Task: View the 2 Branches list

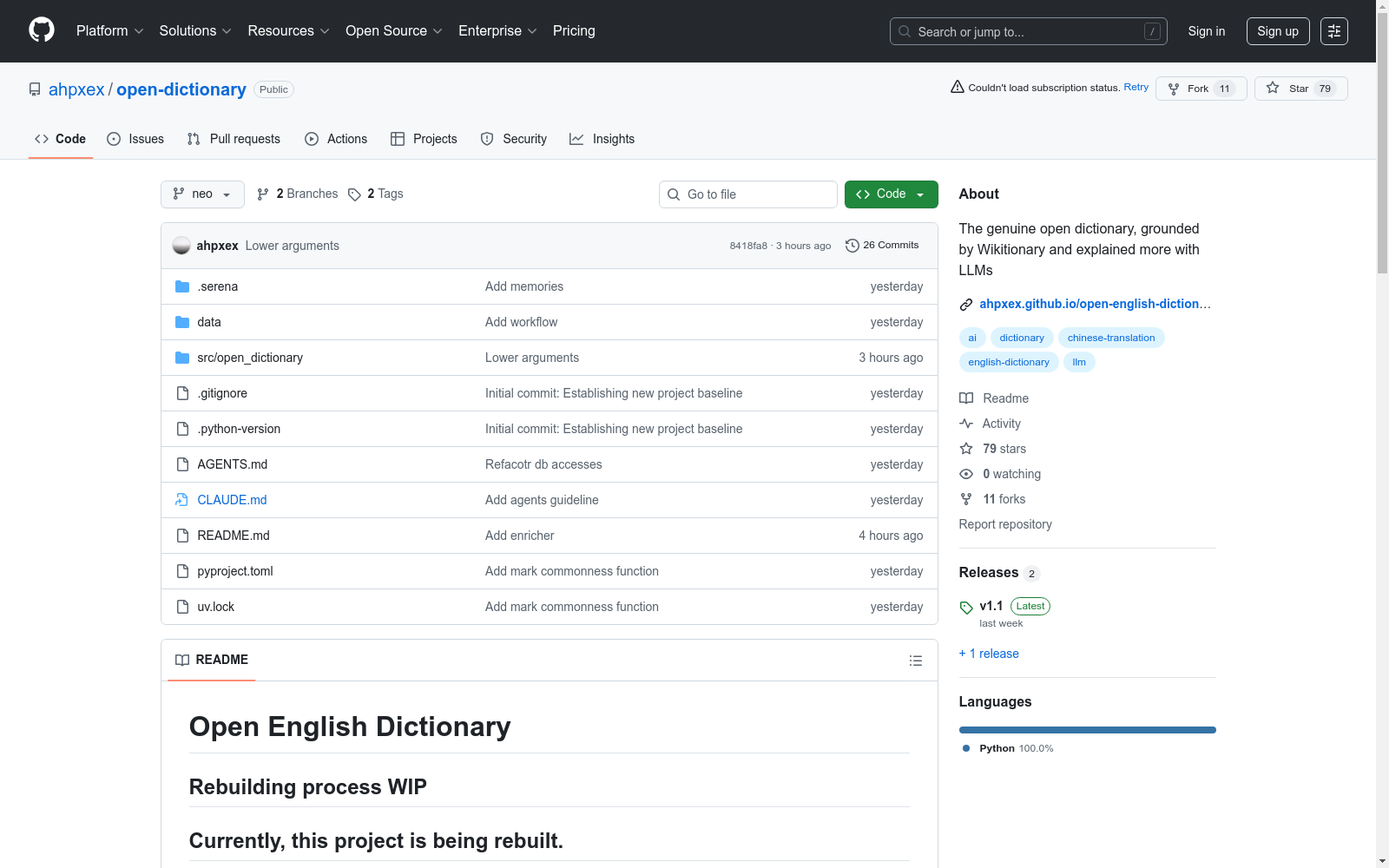Action: 298,194
